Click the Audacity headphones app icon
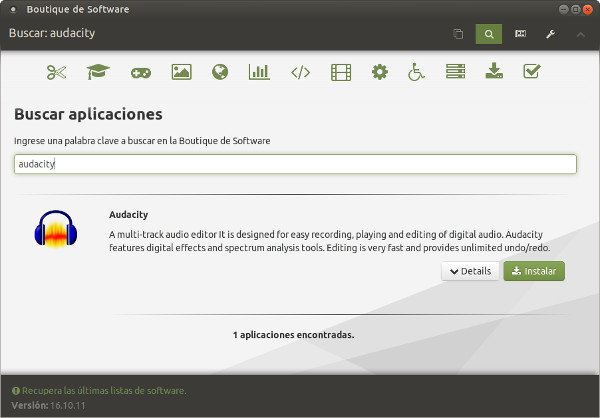 tap(56, 229)
